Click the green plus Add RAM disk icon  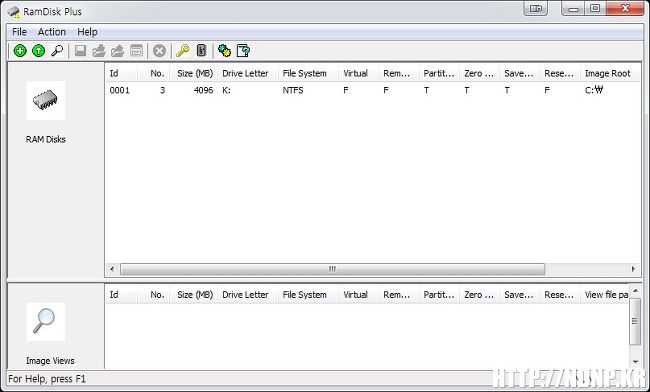click(20, 51)
